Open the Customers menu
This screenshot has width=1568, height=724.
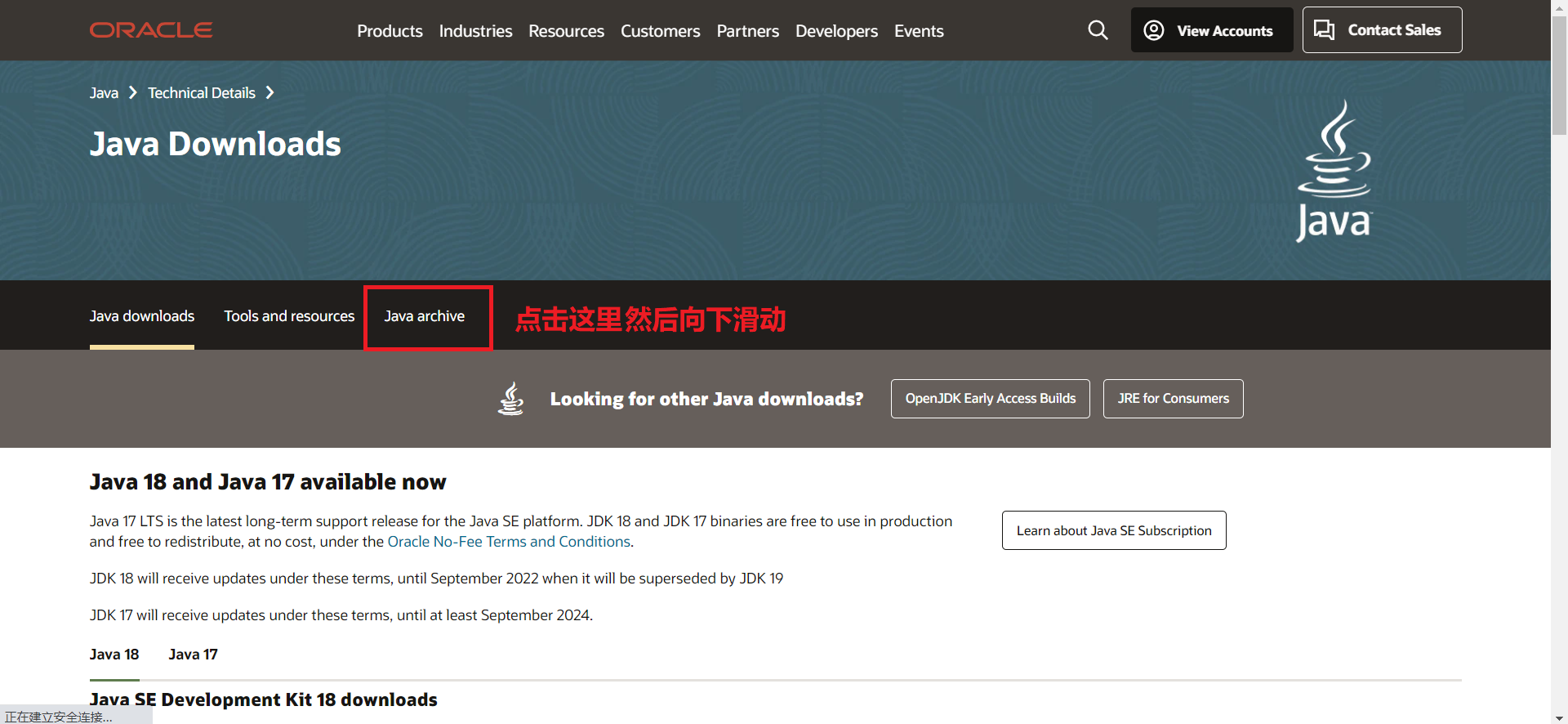tap(660, 31)
